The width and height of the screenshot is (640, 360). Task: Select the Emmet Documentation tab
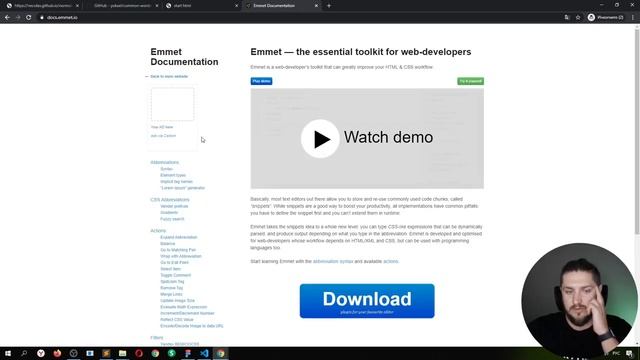click(x=282, y=6)
